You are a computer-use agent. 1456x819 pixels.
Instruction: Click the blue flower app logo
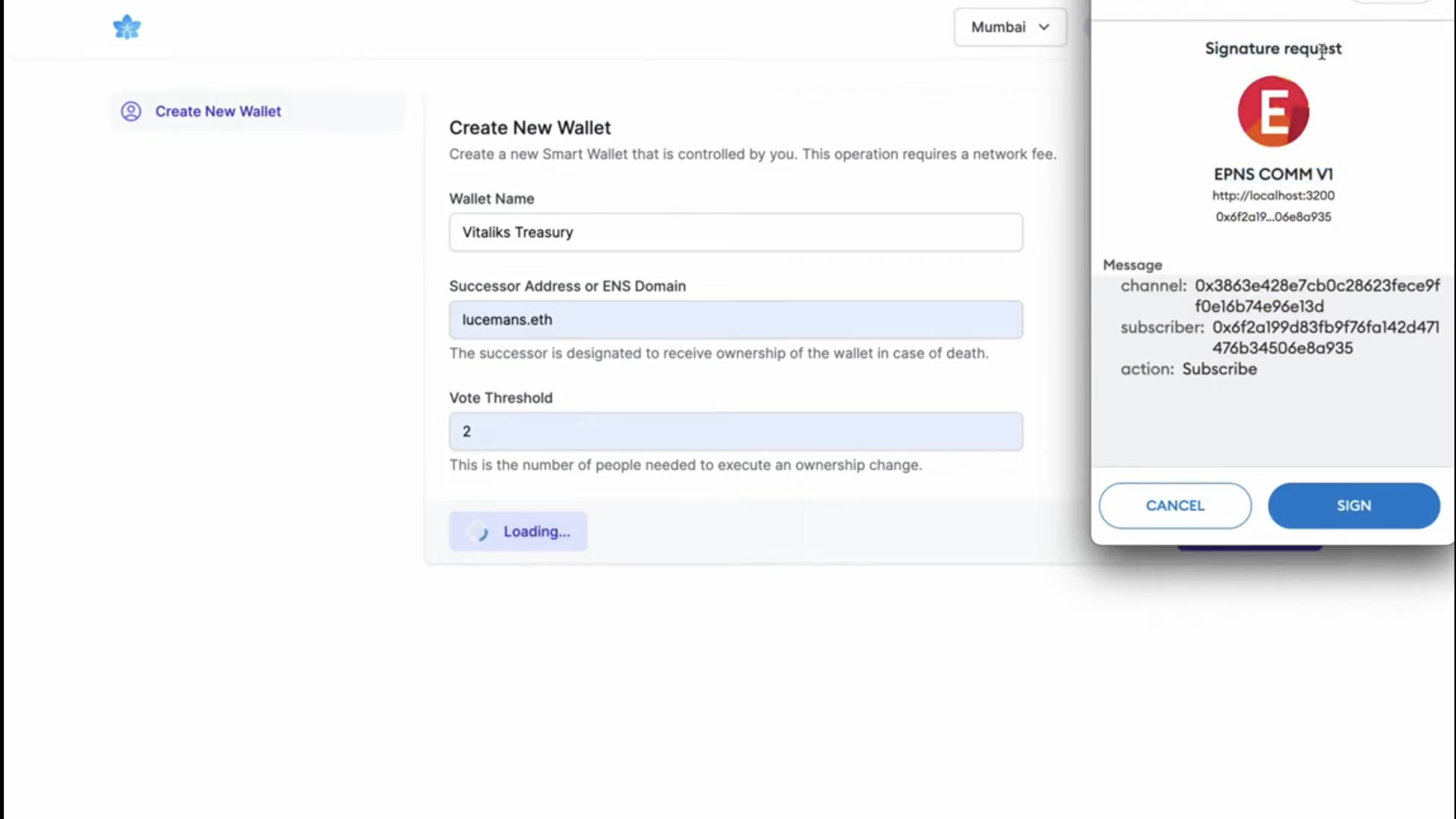pos(127,27)
